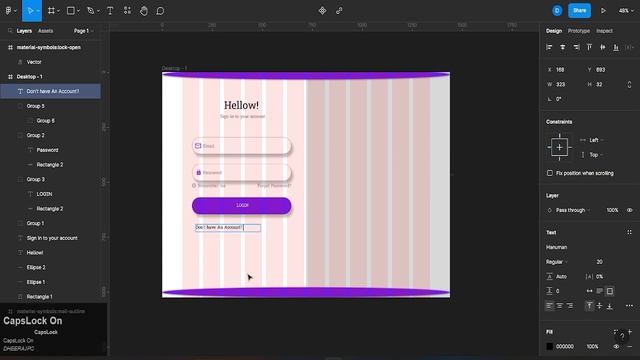Open the Resources tool
Image resolution: width=640 pixels, height=360 pixels.
[127, 11]
